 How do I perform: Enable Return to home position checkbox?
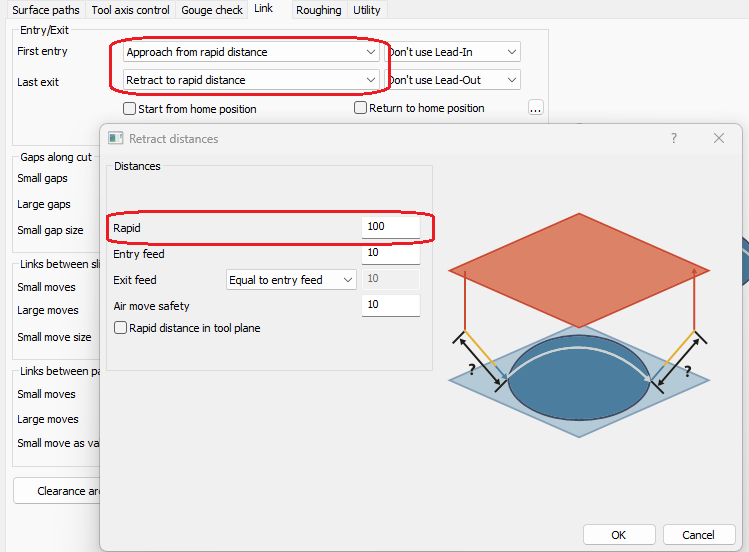tap(361, 108)
